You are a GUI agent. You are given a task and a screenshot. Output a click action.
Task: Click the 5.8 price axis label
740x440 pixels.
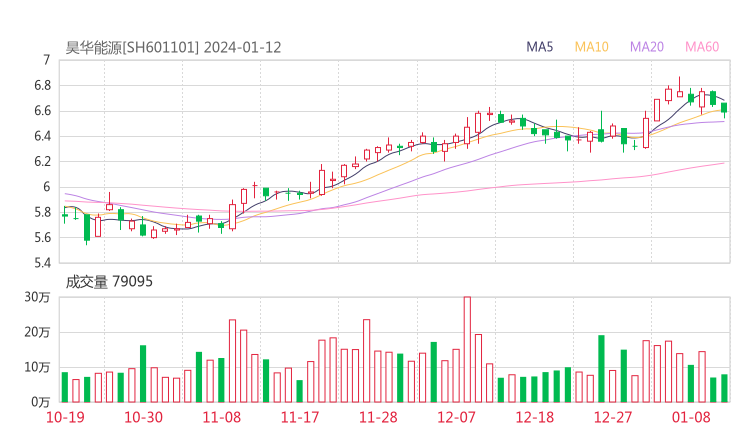[42, 212]
